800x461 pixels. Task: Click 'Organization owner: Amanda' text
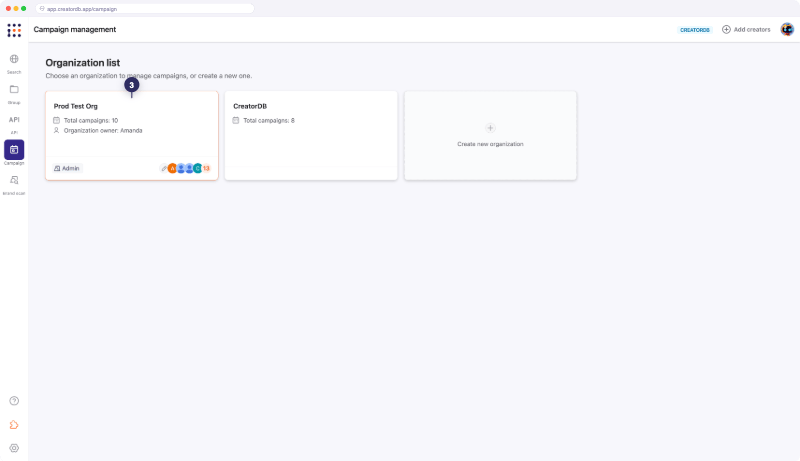[x=103, y=131]
